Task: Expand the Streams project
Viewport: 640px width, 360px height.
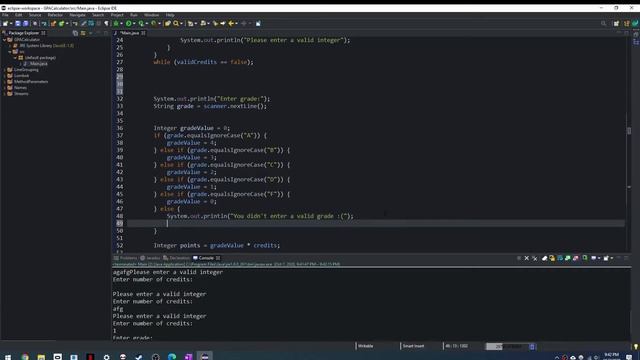Action: pyautogui.click(x=4, y=94)
